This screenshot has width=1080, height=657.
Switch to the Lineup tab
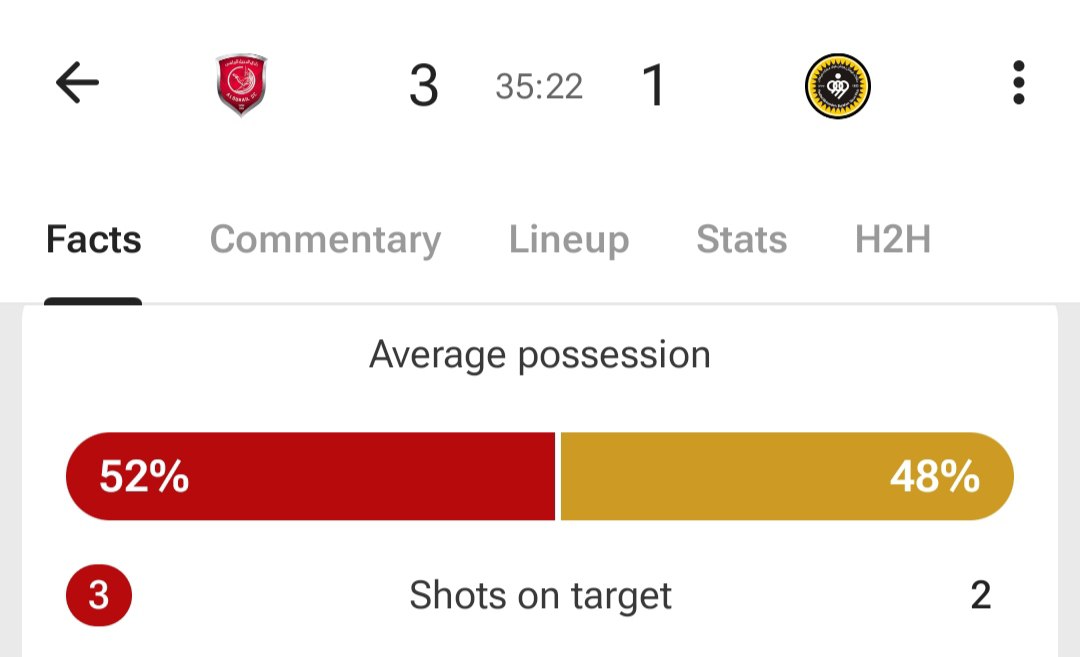pos(569,240)
